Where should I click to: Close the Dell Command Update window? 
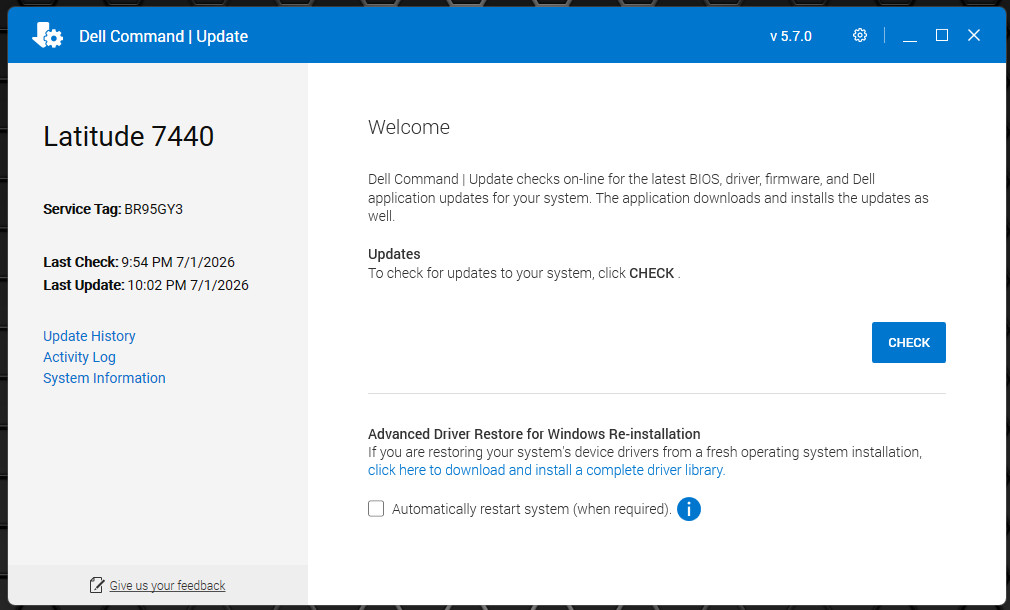click(x=974, y=35)
